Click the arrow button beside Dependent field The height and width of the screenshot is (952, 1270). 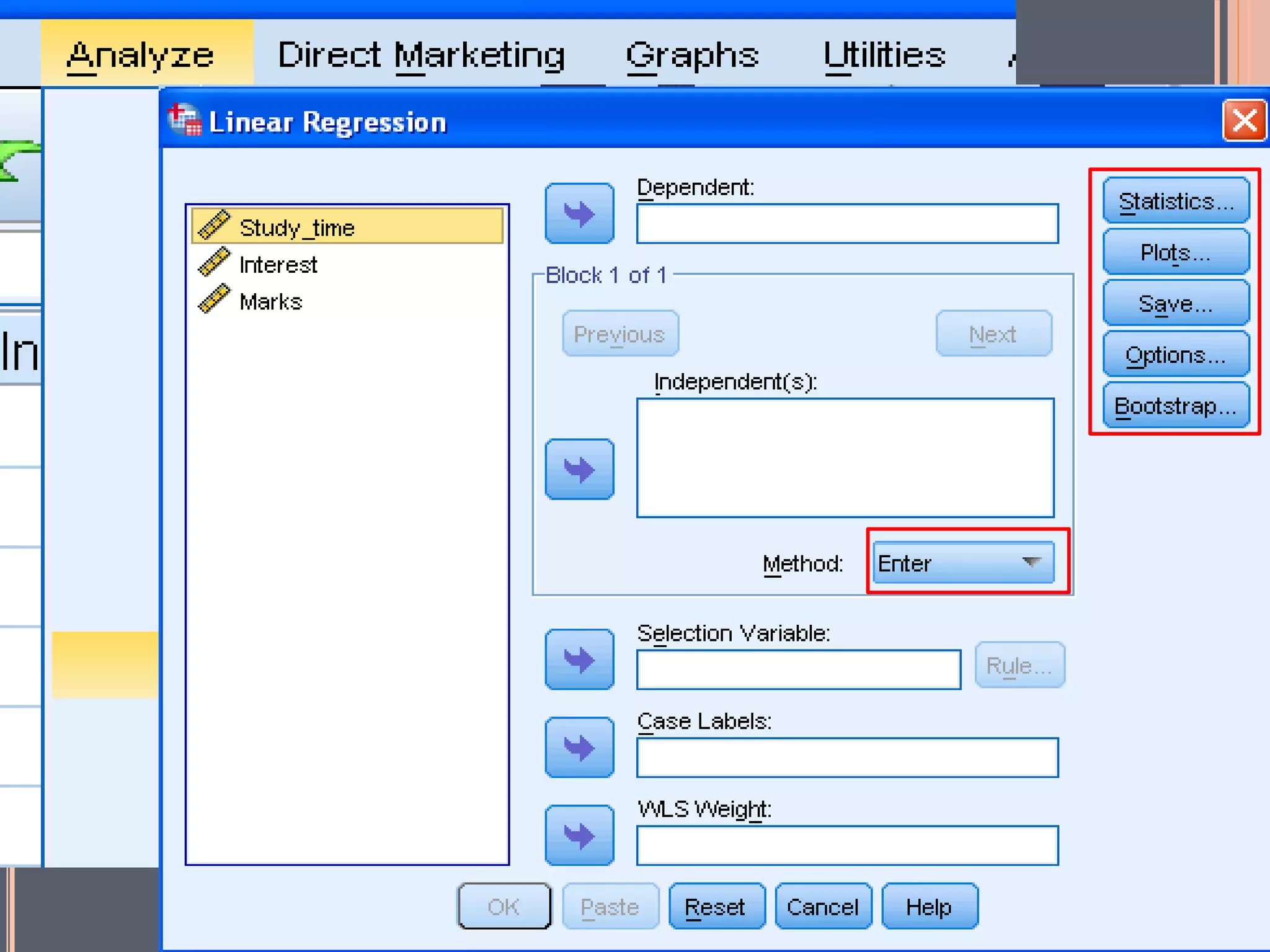click(579, 213)
